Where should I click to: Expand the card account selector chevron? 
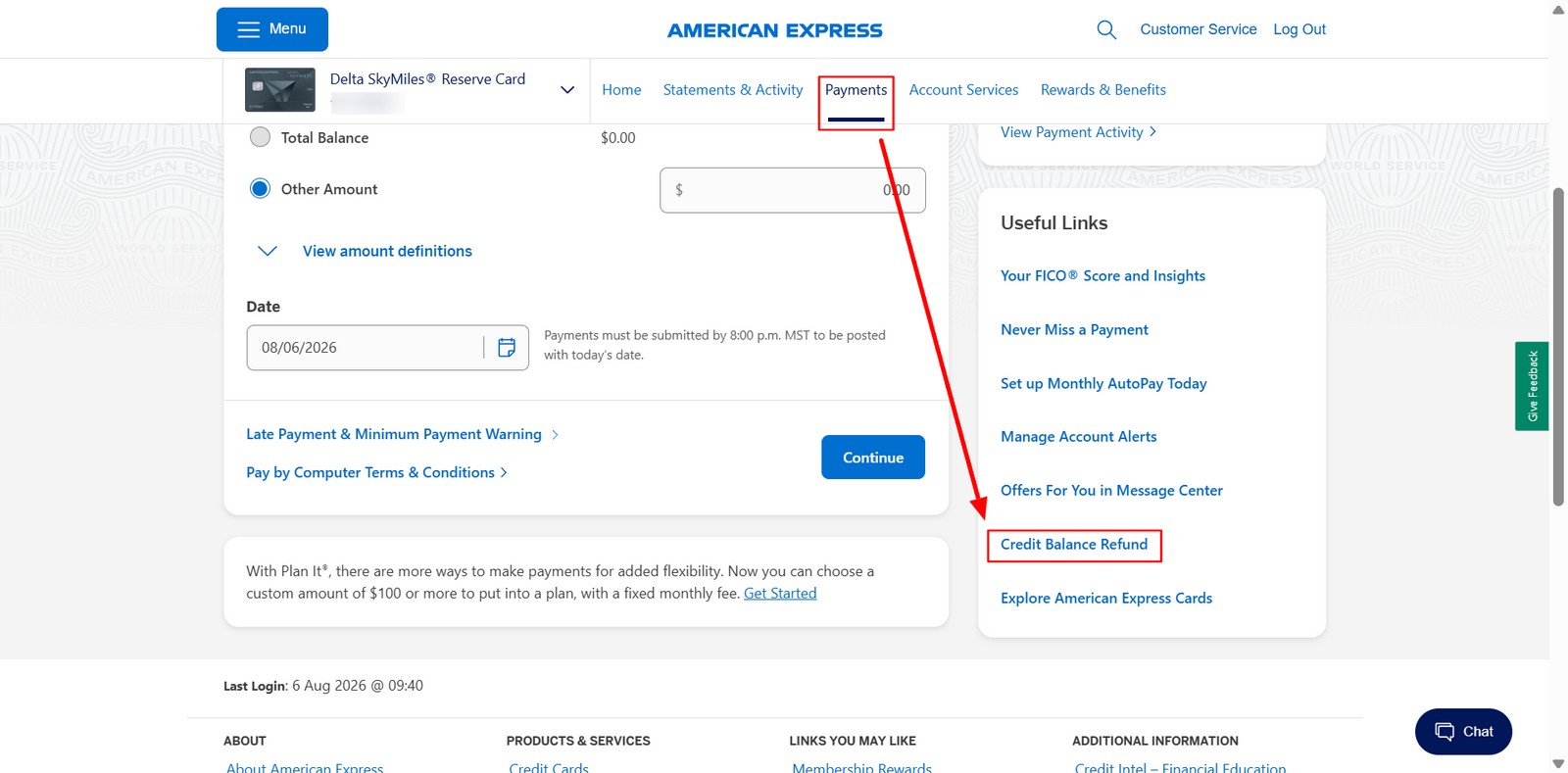tap(566, 90)
